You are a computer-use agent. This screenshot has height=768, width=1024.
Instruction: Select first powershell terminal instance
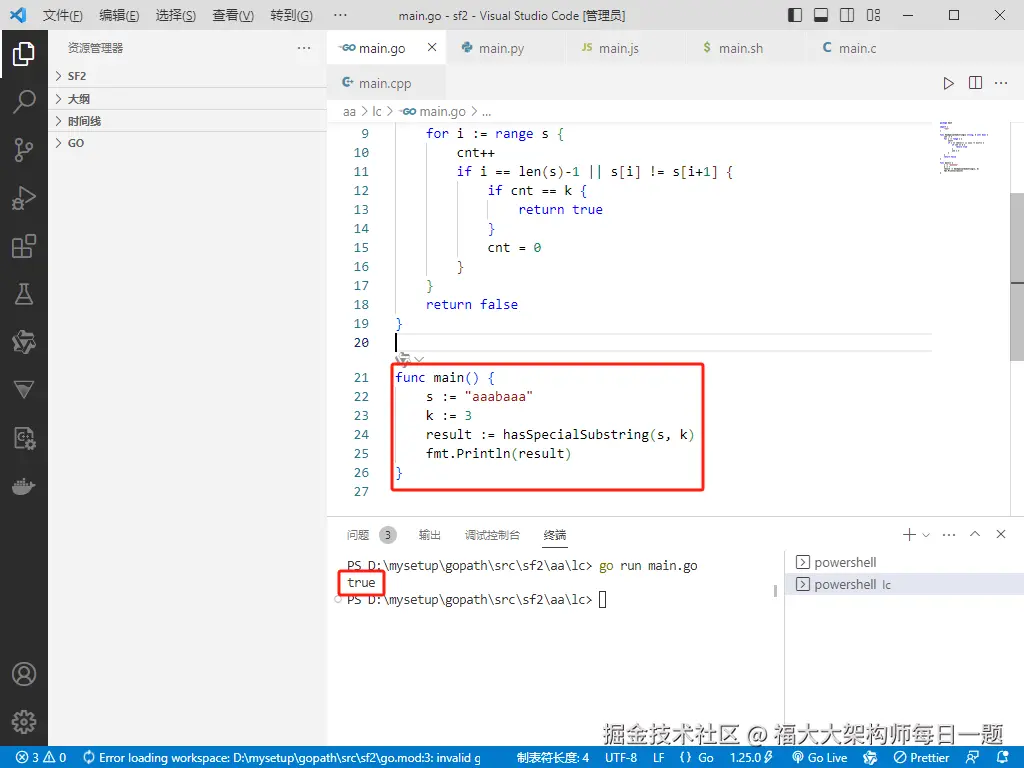(x=904, y=562)
